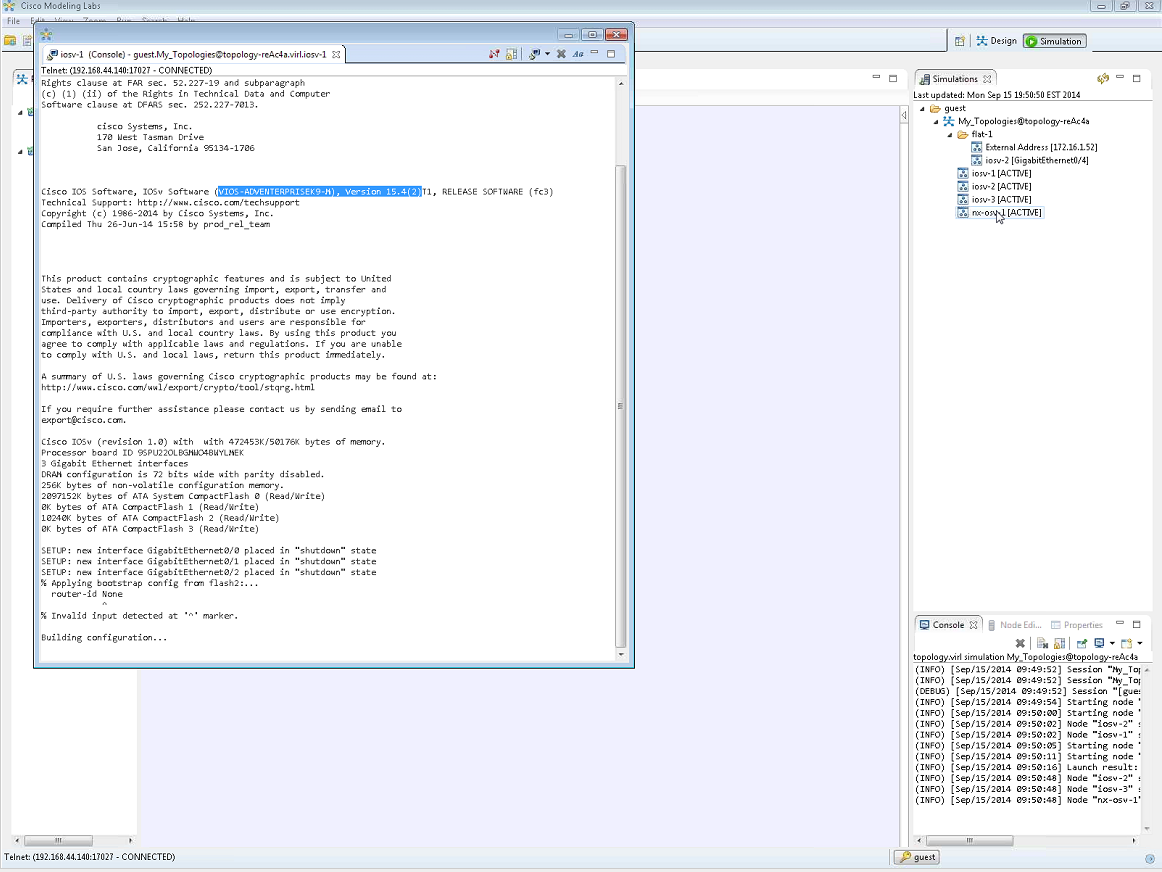Switch to the Node Editor tab
This screenshot has height=872, width=1162.
click(x=1015, y=625)
